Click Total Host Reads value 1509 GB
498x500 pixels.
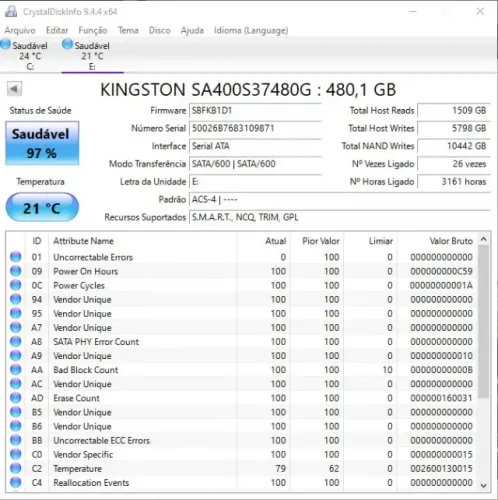tap(454, 110)
